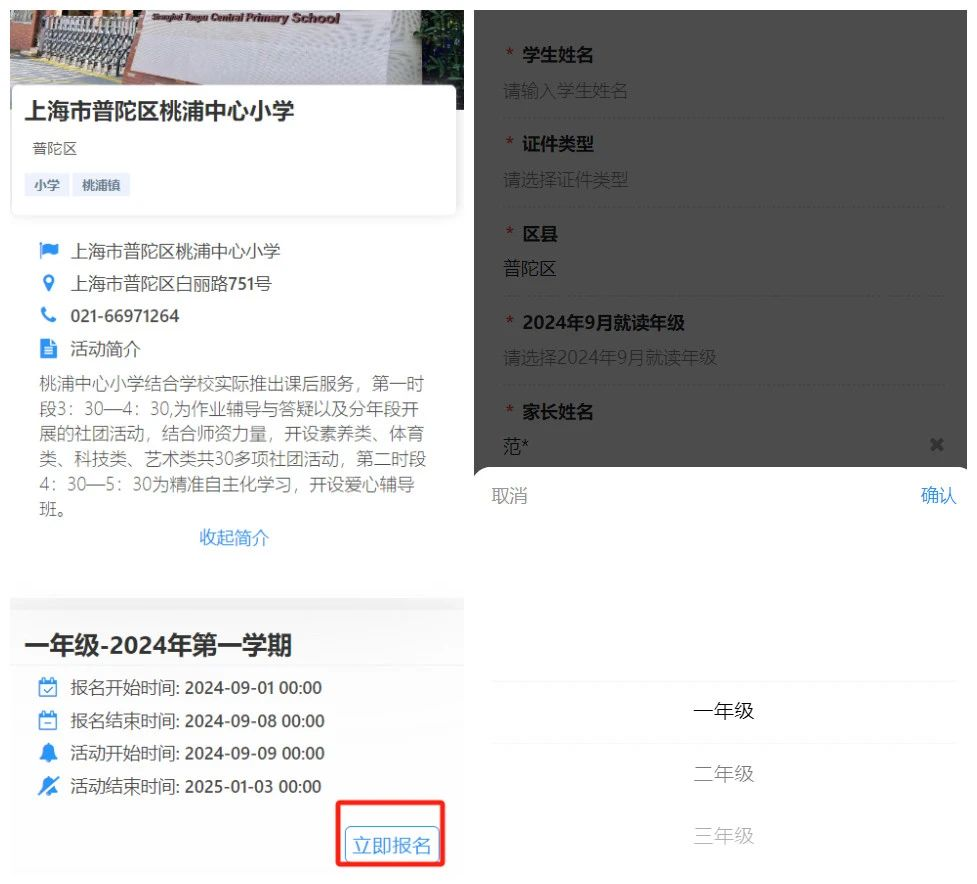Click the location pin icon
This screenshot has height=884, width=977.
click(x=48, y=284)
